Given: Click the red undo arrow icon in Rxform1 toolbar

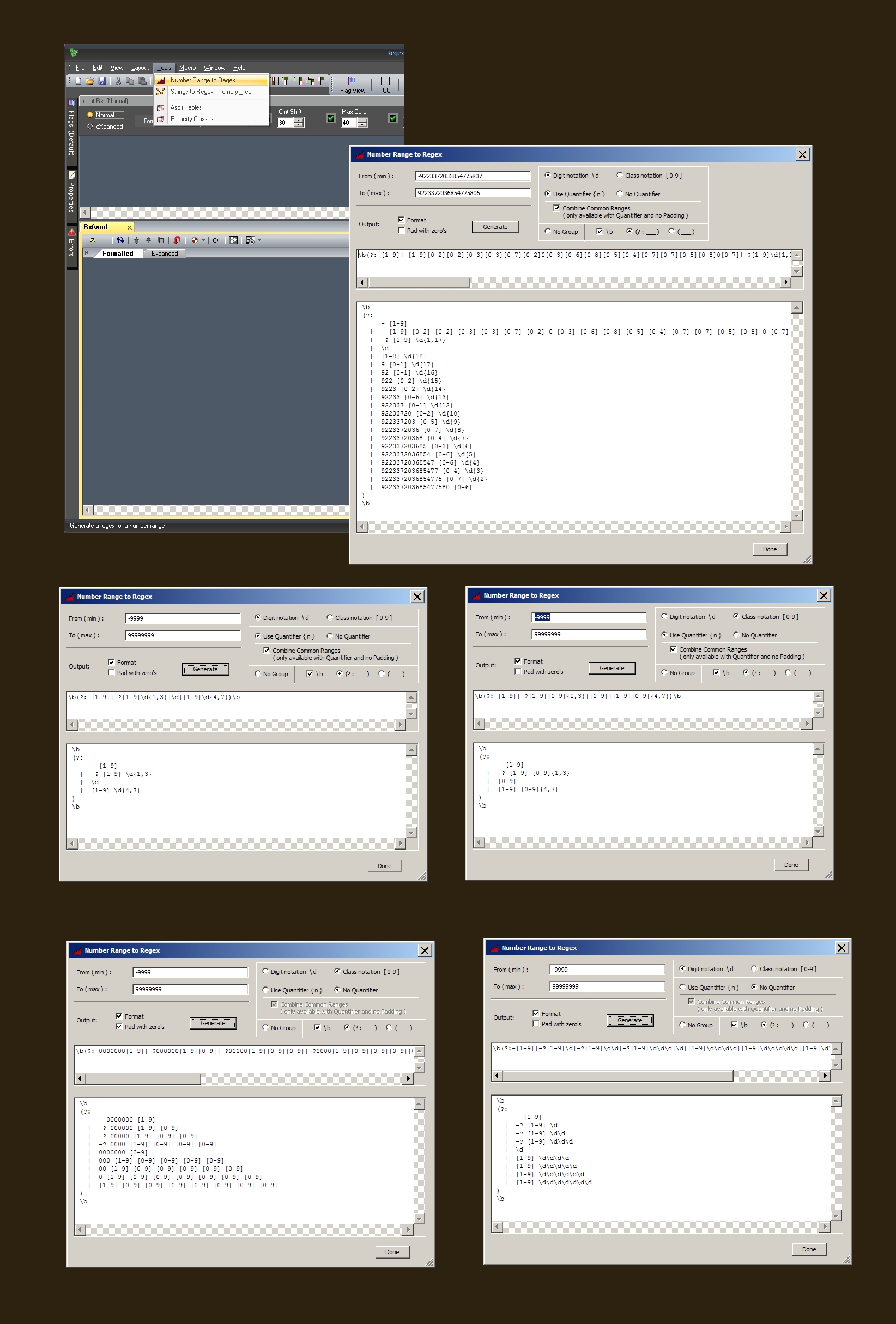Looking at the screenshot, I should tap(177, 240).
